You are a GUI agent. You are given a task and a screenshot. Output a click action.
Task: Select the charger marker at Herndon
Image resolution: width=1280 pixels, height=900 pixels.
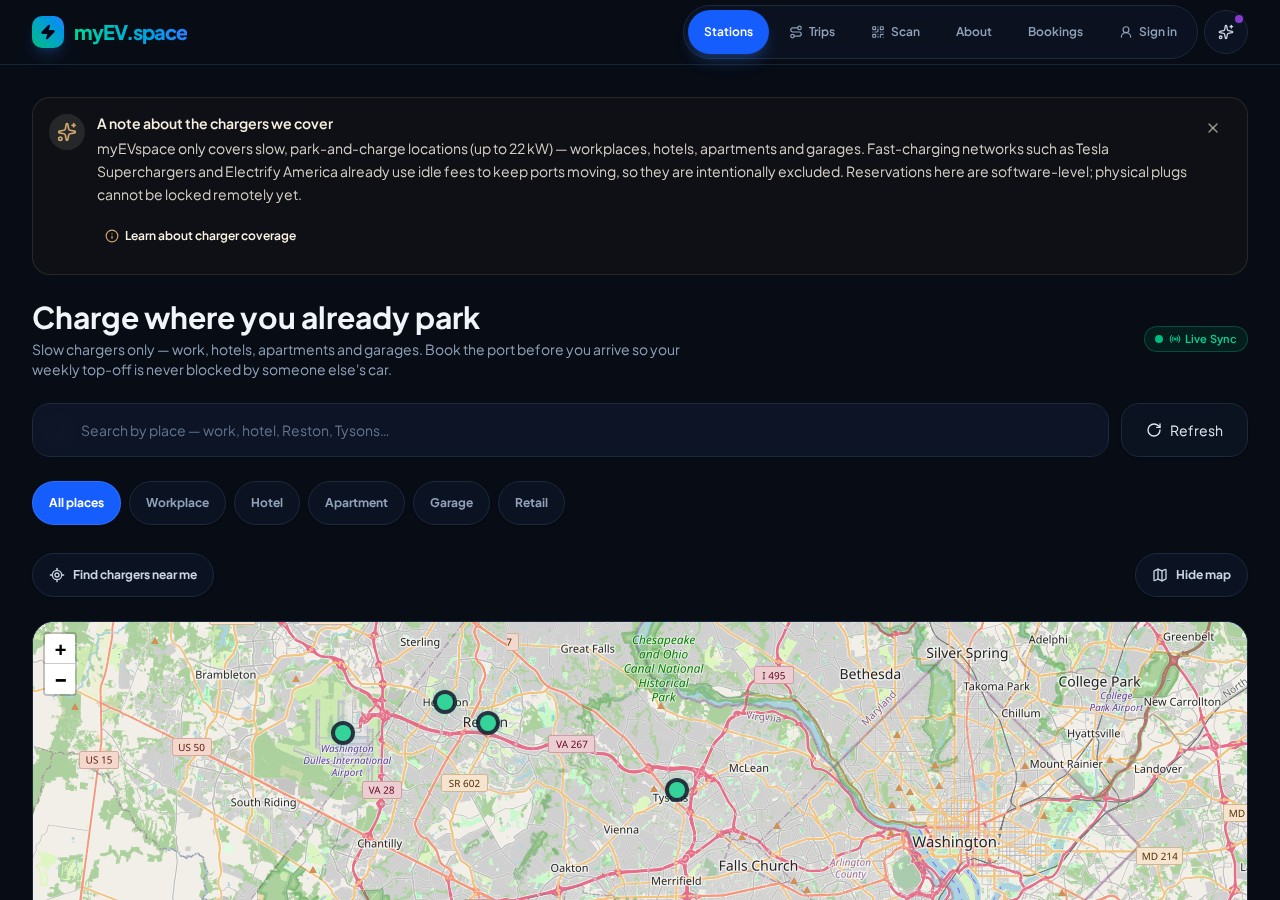(445, 702)
